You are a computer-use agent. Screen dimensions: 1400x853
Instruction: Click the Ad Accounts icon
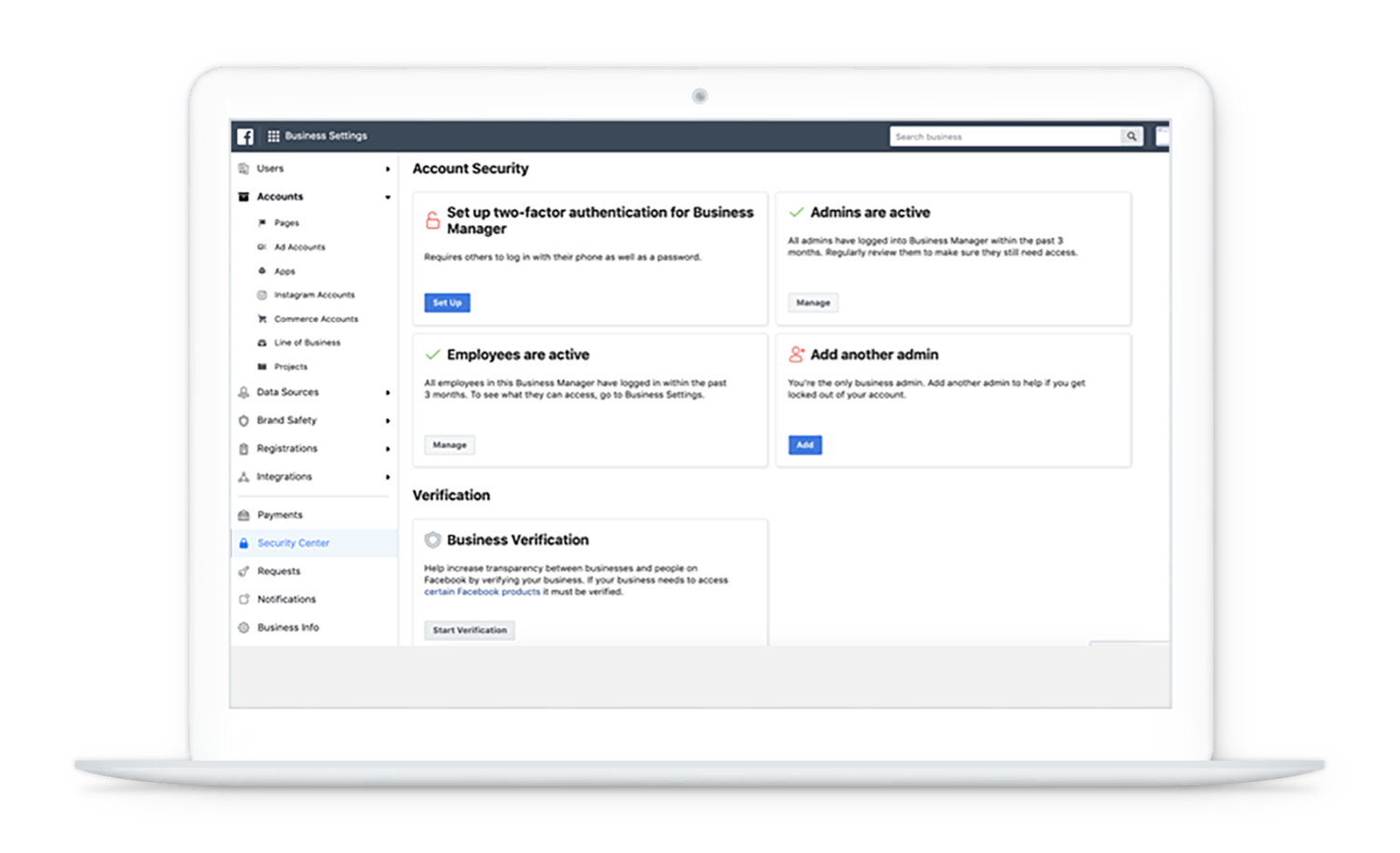262,247
